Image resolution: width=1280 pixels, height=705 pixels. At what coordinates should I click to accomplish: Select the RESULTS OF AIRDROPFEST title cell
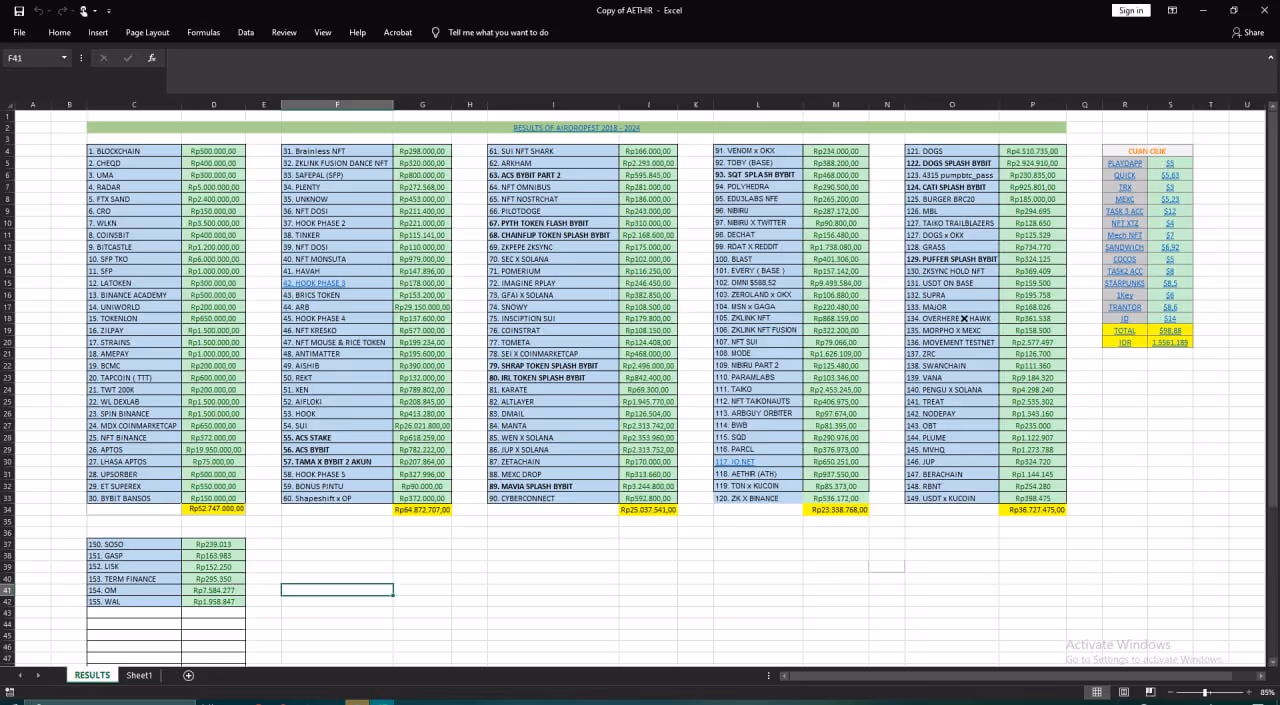tap(576, 128)
